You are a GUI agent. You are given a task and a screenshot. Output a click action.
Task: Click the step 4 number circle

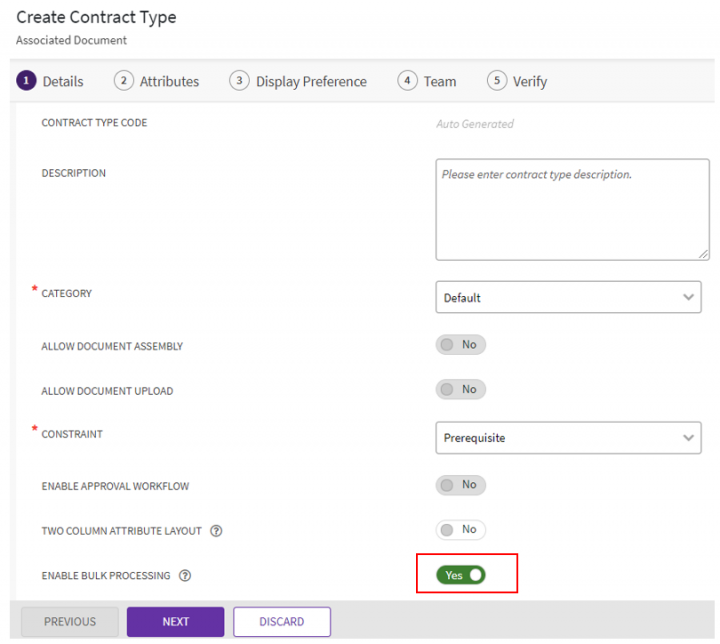point(407,81)
